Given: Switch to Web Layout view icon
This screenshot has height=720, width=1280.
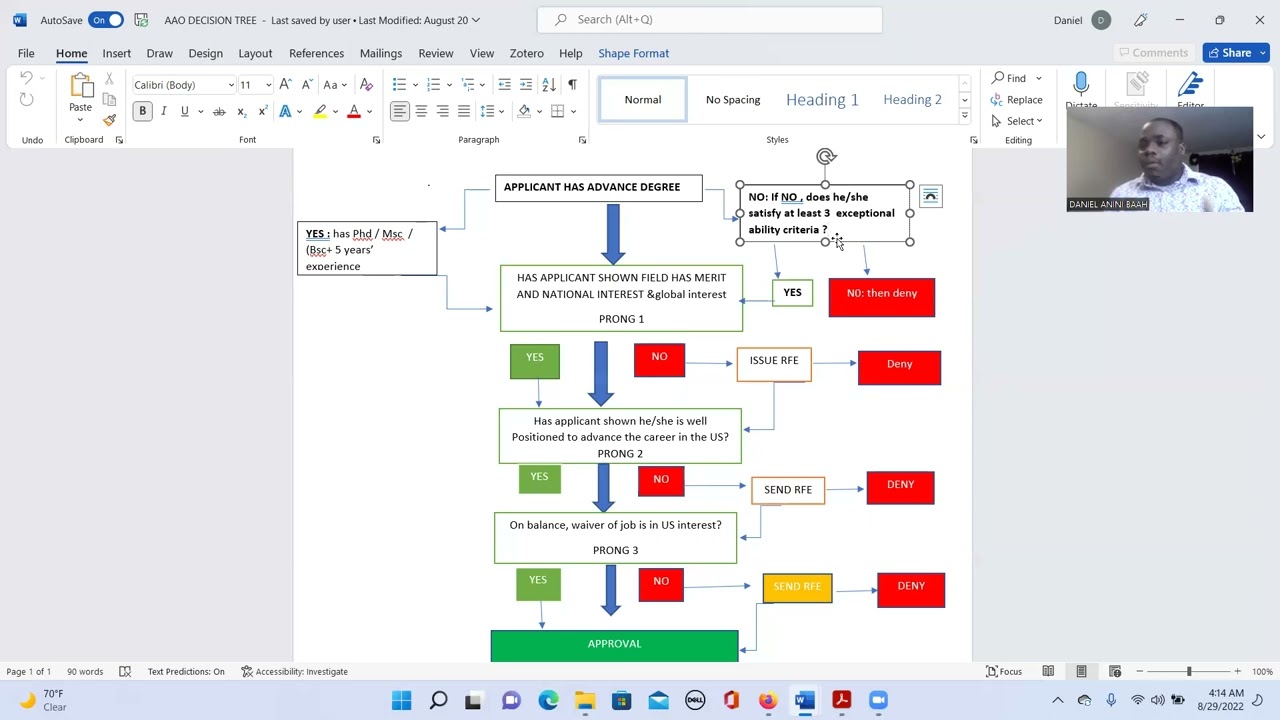Looking at the screenshot, I should click(1115, 671).
